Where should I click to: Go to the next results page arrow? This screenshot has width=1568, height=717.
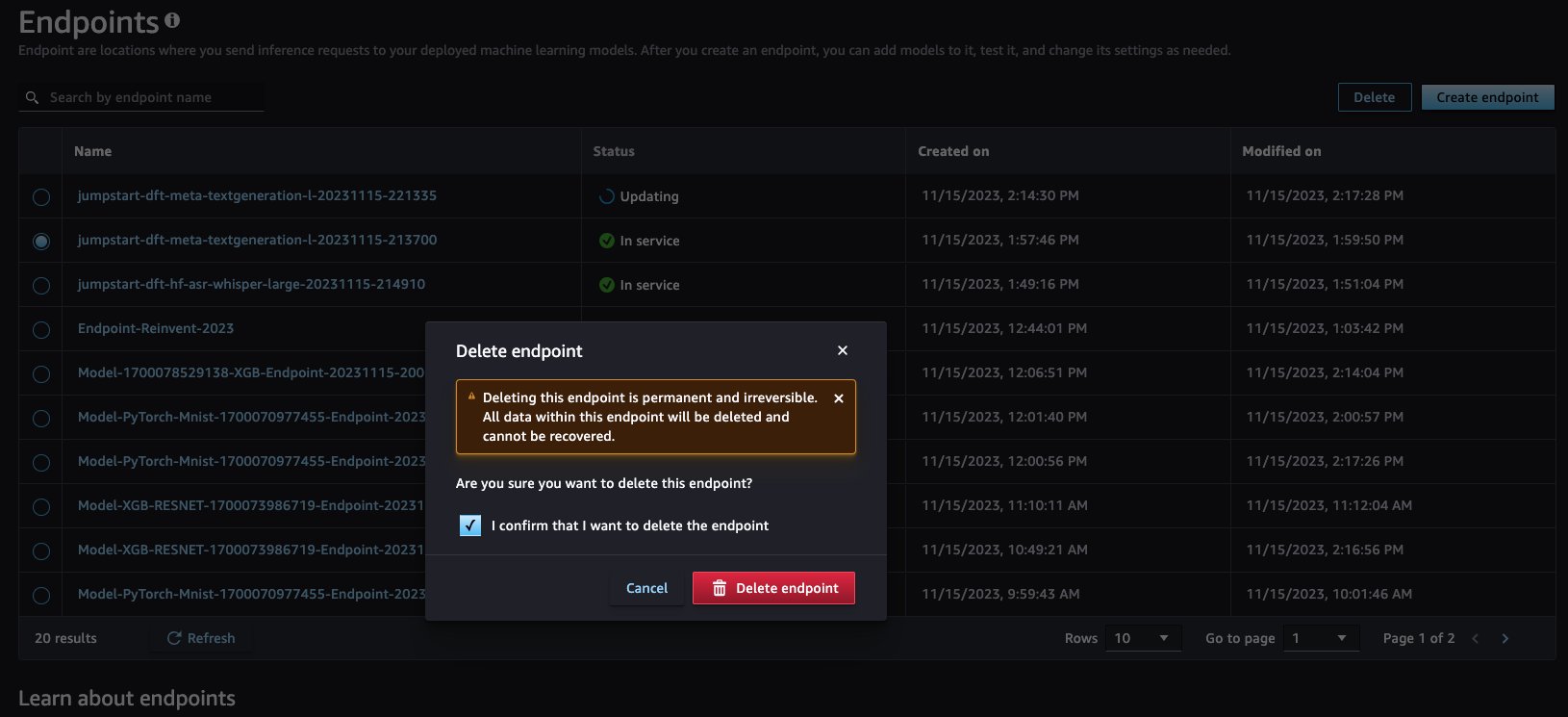coord(1505,638)
